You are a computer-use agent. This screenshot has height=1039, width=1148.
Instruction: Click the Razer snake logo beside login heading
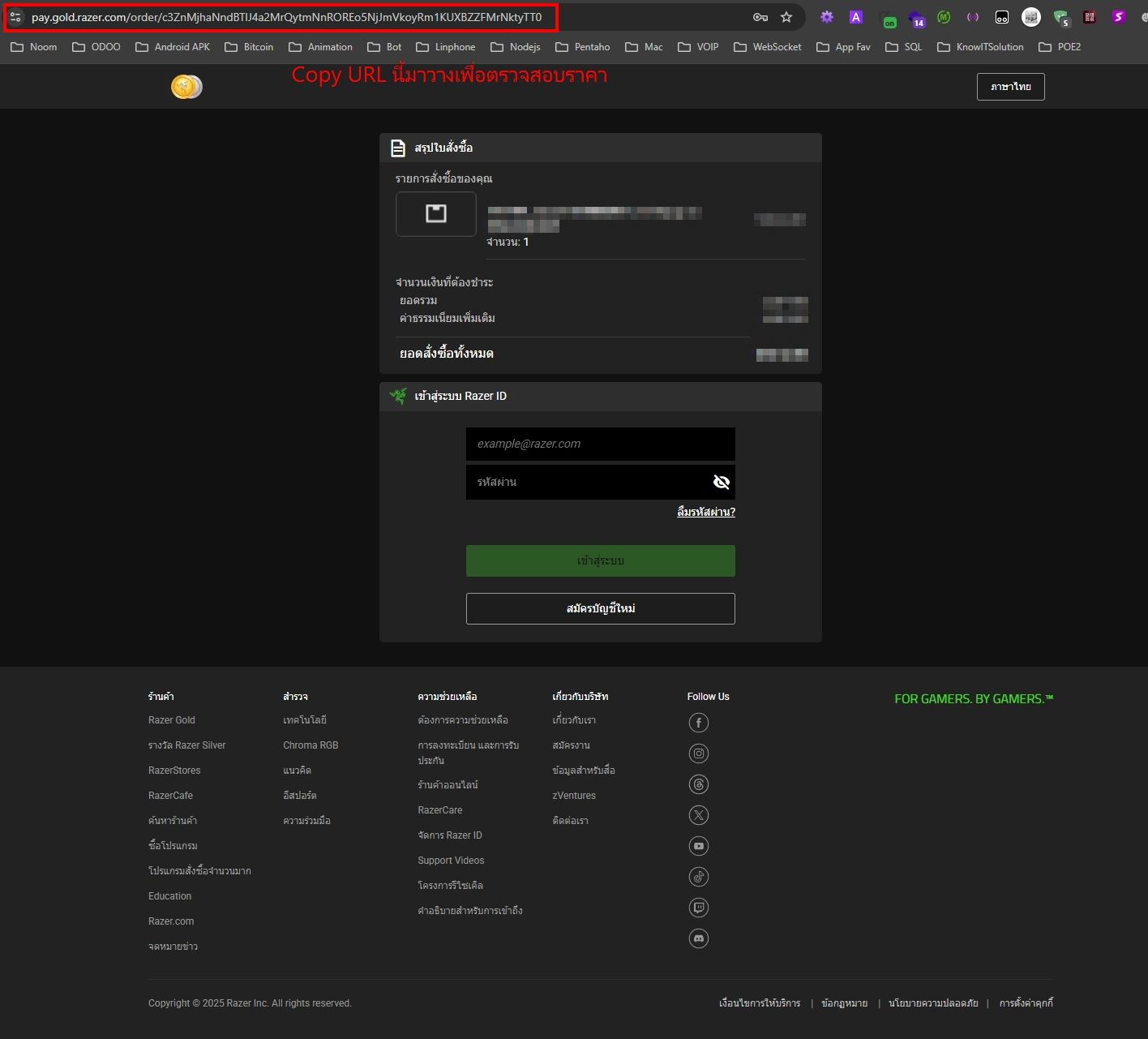click(398, 396)
